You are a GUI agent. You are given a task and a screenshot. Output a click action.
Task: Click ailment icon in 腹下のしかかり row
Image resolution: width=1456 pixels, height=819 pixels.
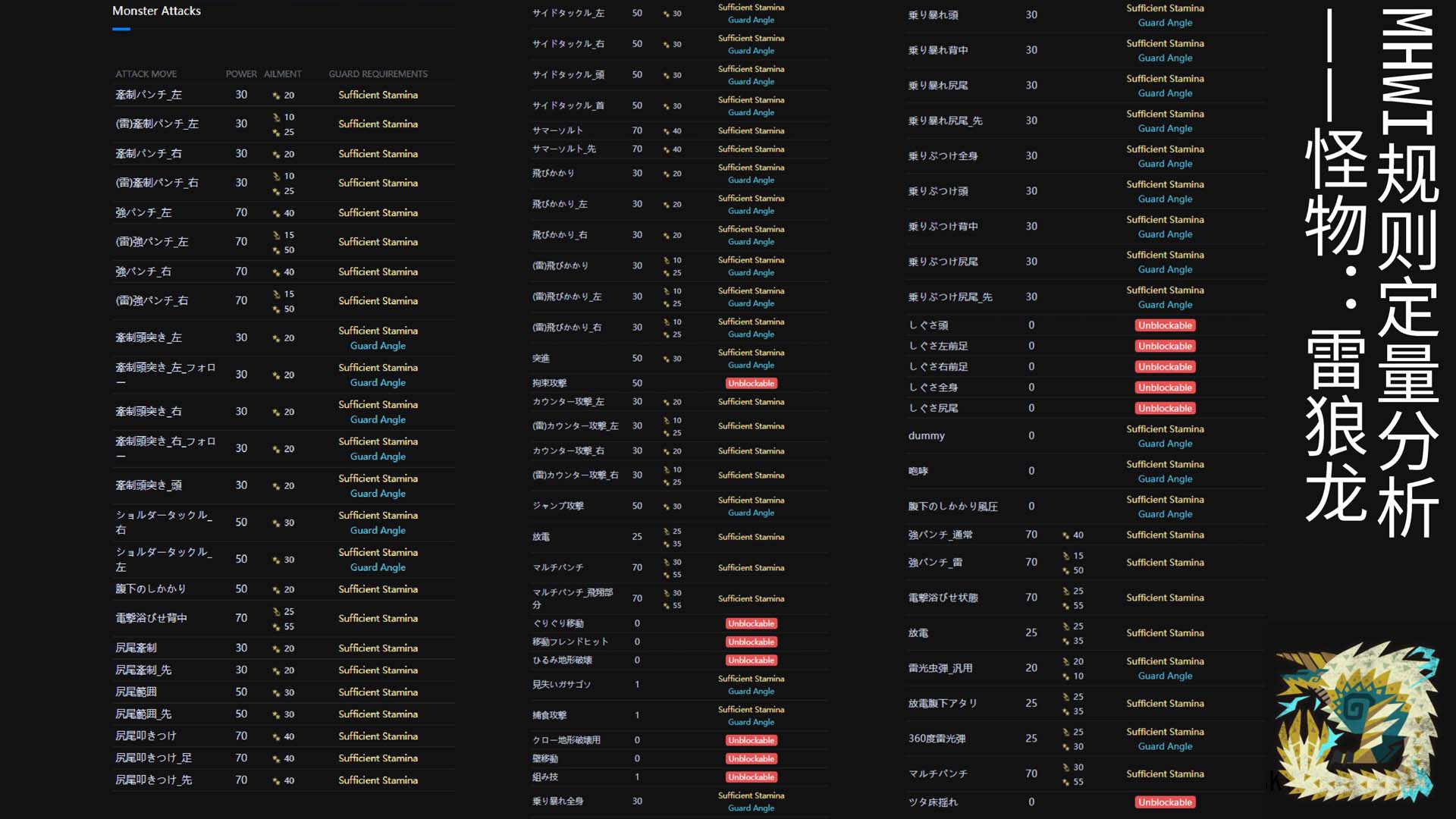[276, 590]
